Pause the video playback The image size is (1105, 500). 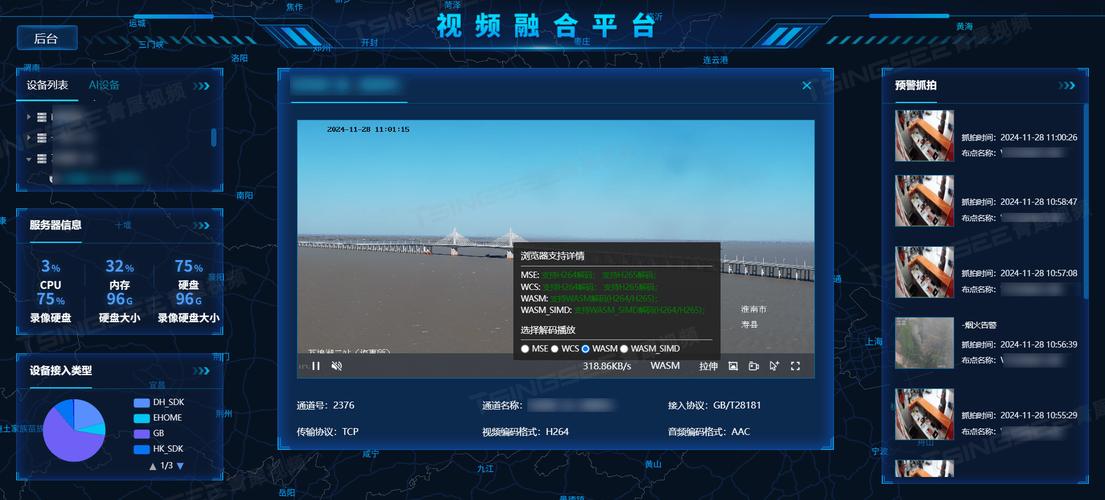click(316, 365)
